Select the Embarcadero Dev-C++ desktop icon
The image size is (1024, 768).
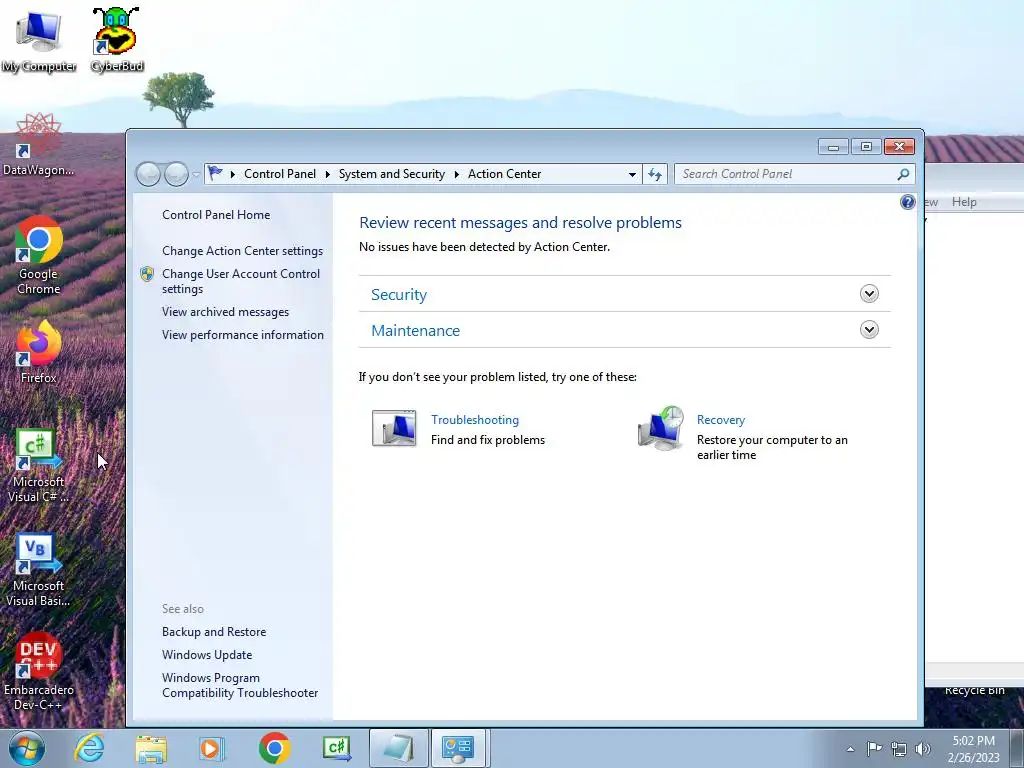pos(39,671)
